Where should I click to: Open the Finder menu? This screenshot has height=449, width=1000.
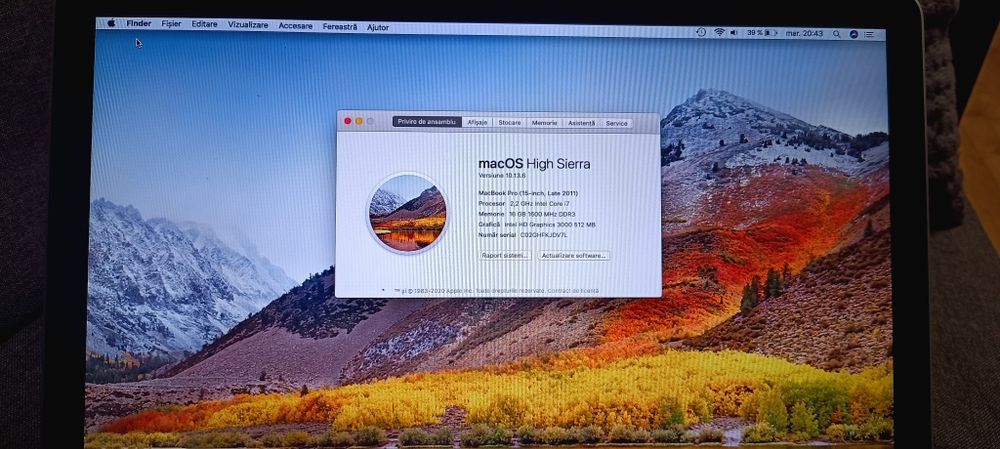pos(138,24)
